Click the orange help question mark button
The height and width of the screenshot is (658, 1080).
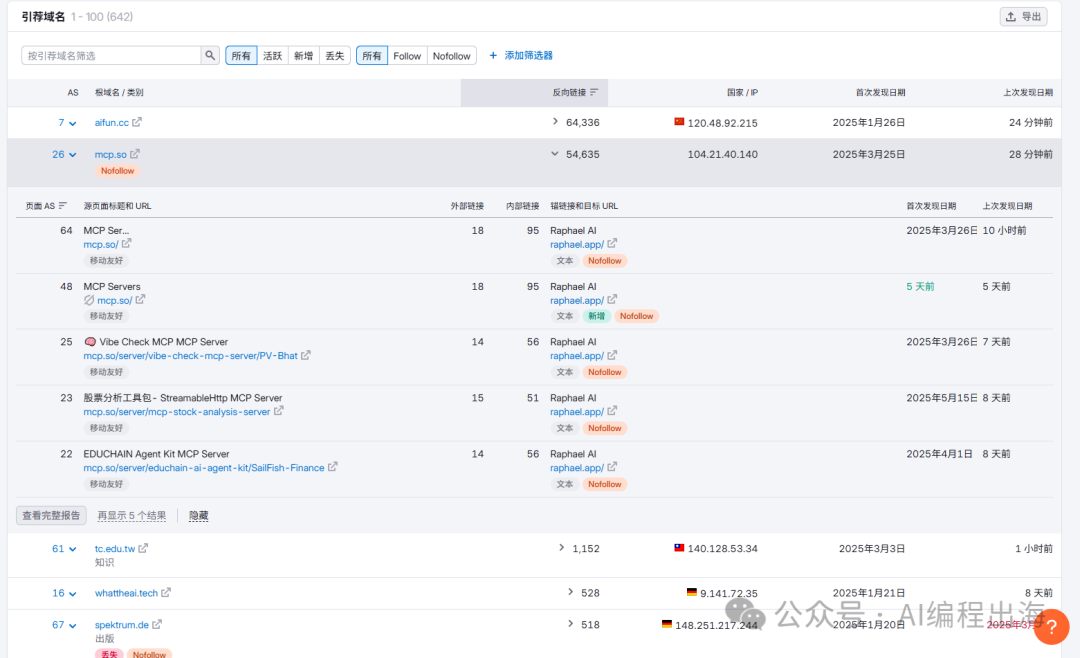(1051, 626)
